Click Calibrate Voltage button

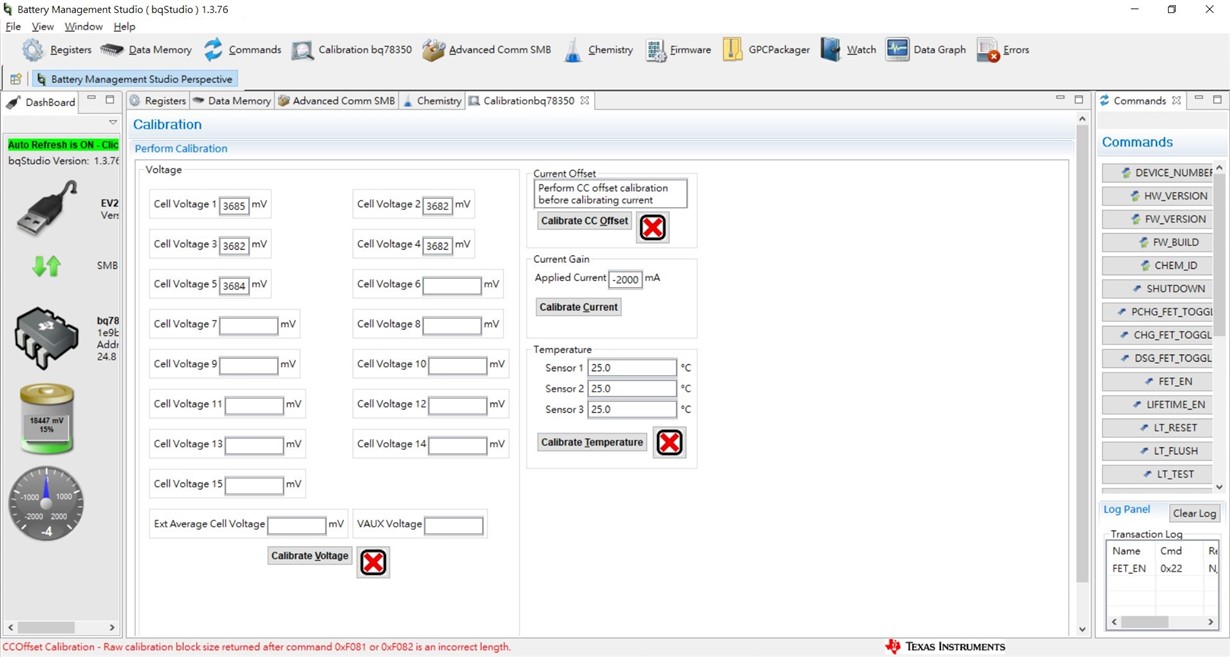pyautogui.click(x=310, y=556)
